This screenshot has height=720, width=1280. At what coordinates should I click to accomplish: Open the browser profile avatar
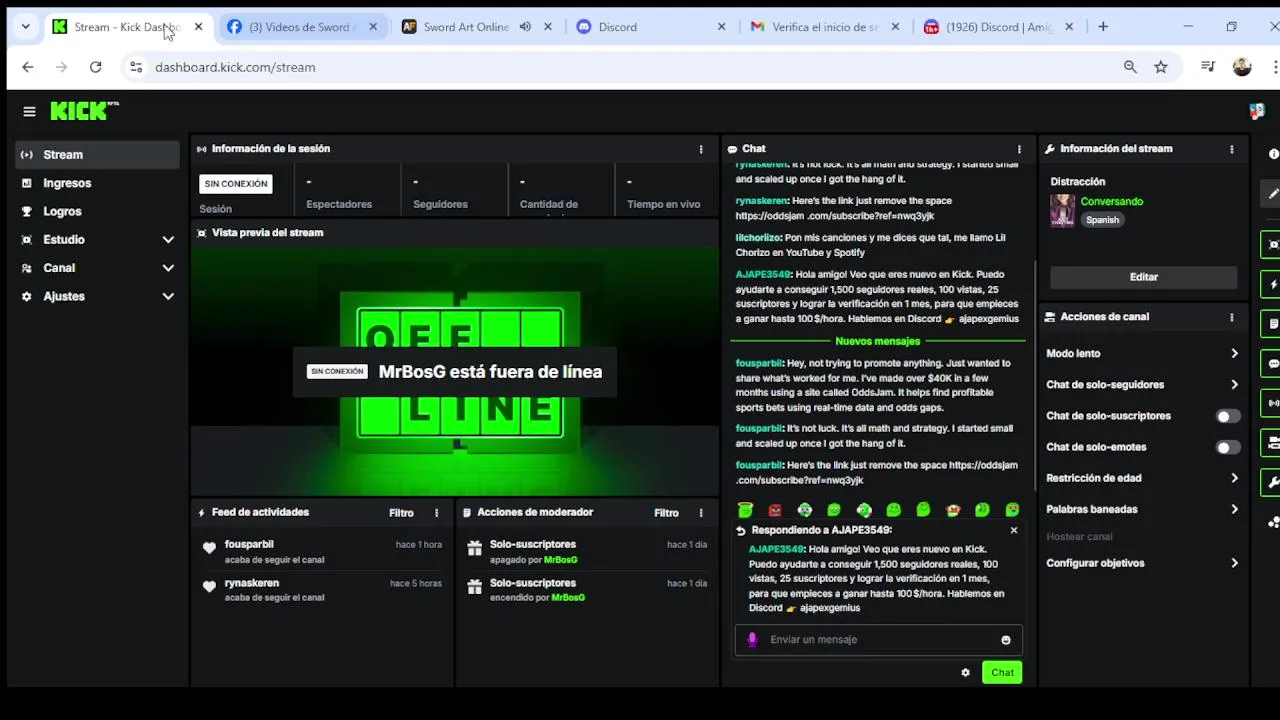pos(1242,67)
